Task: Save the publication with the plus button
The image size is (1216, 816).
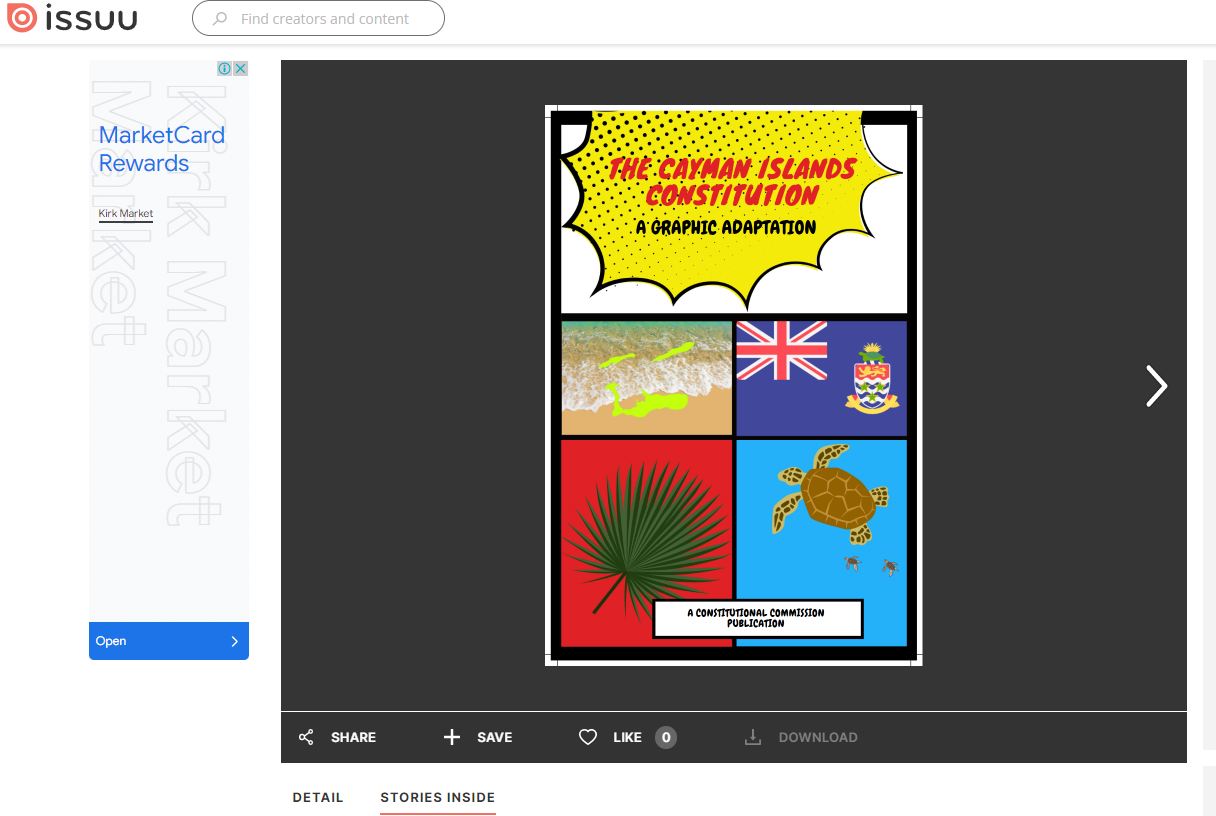Action: pyautogui.click(x=477, y=737)
